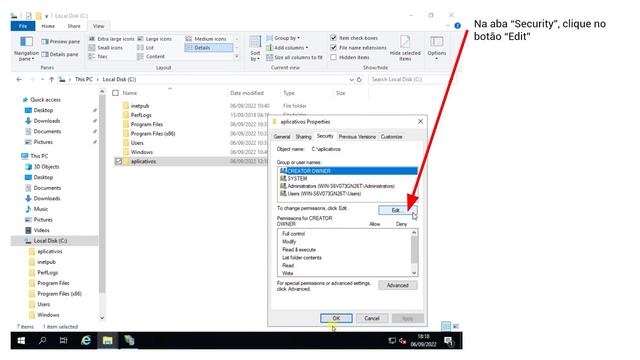This screenshot has width=640, height=360.
Task: Open the File tab
Action: [x=23, y=26]
